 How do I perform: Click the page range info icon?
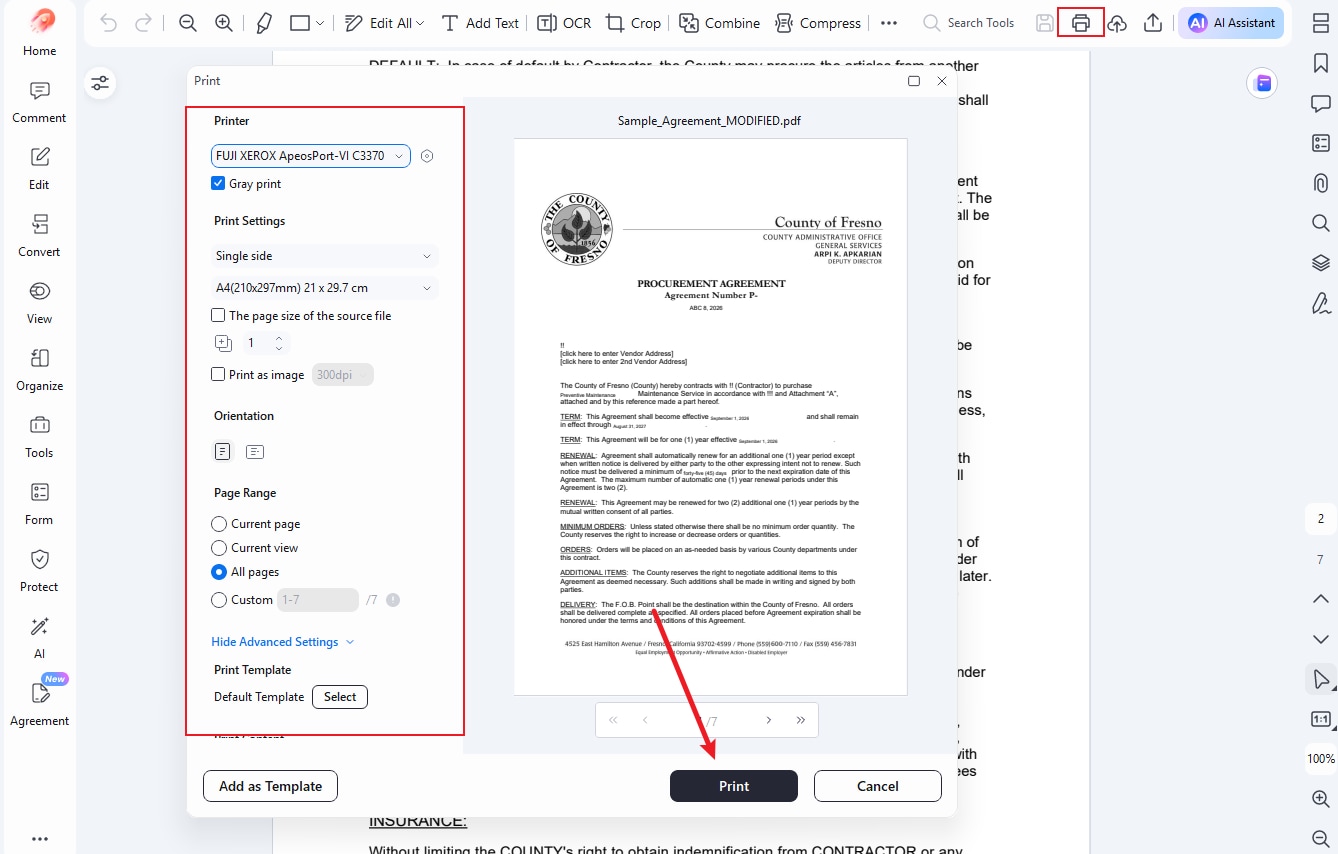tap(393, 600)
